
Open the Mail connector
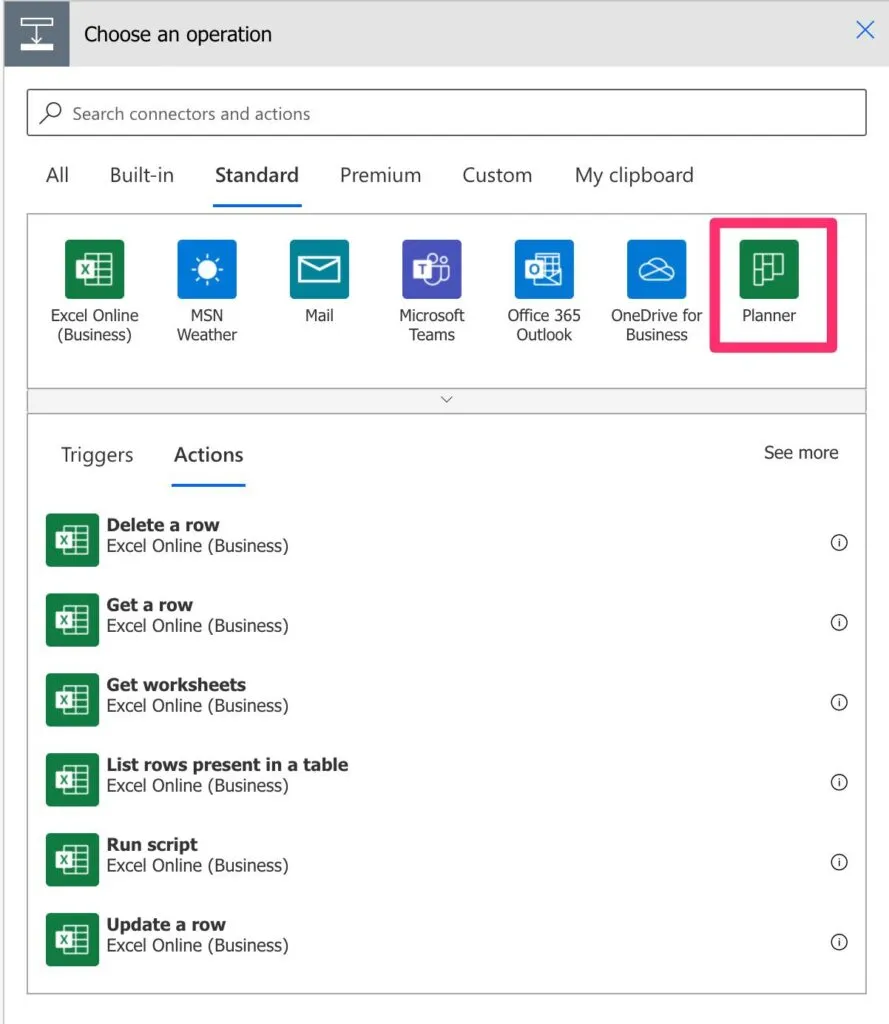click(319, 270)
